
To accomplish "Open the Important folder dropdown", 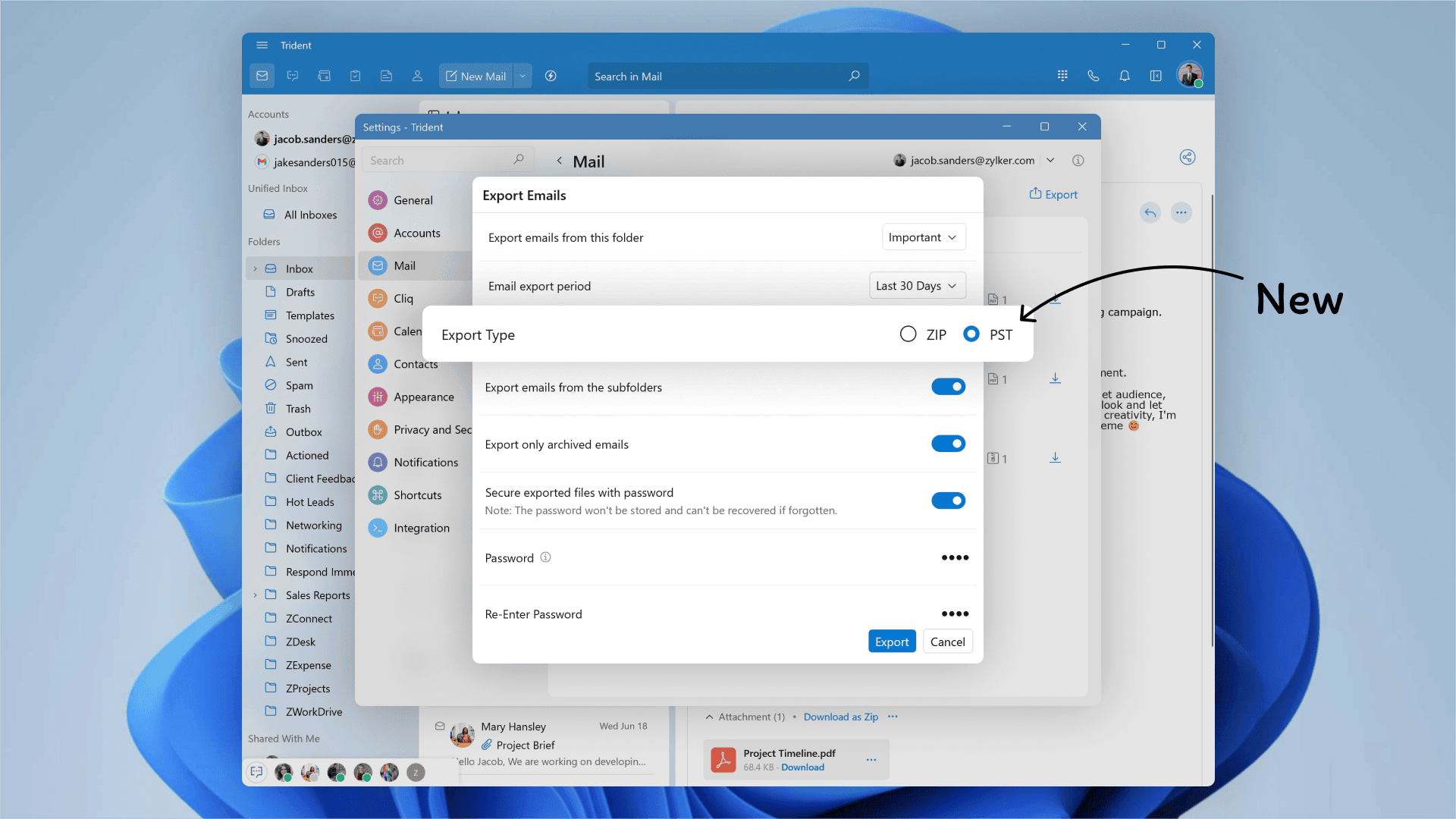I will point(924,237).
